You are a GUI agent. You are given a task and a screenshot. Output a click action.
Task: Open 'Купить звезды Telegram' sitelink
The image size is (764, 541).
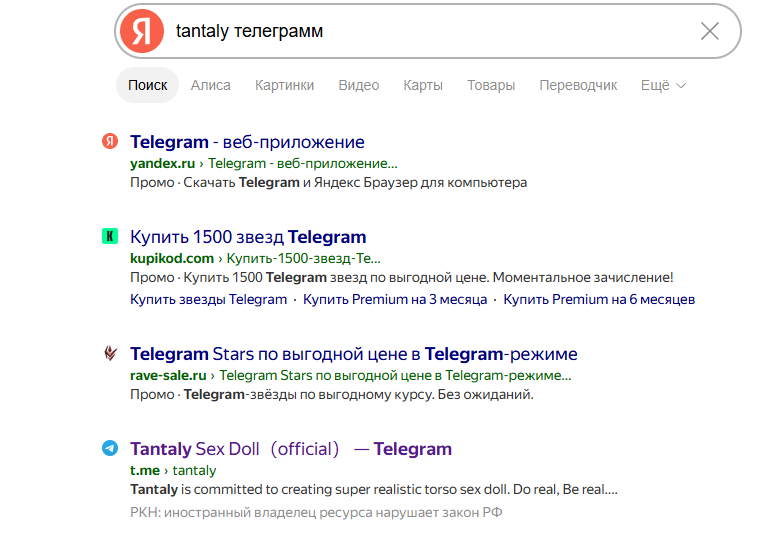[x=209, y=299]
